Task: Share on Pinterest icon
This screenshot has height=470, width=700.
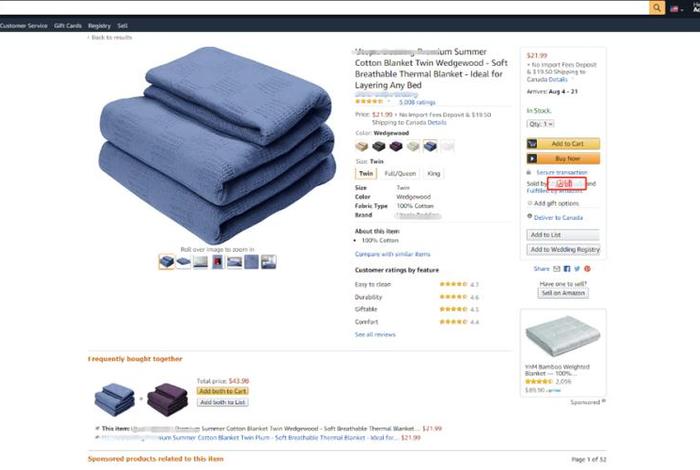Action: [588, 269]
